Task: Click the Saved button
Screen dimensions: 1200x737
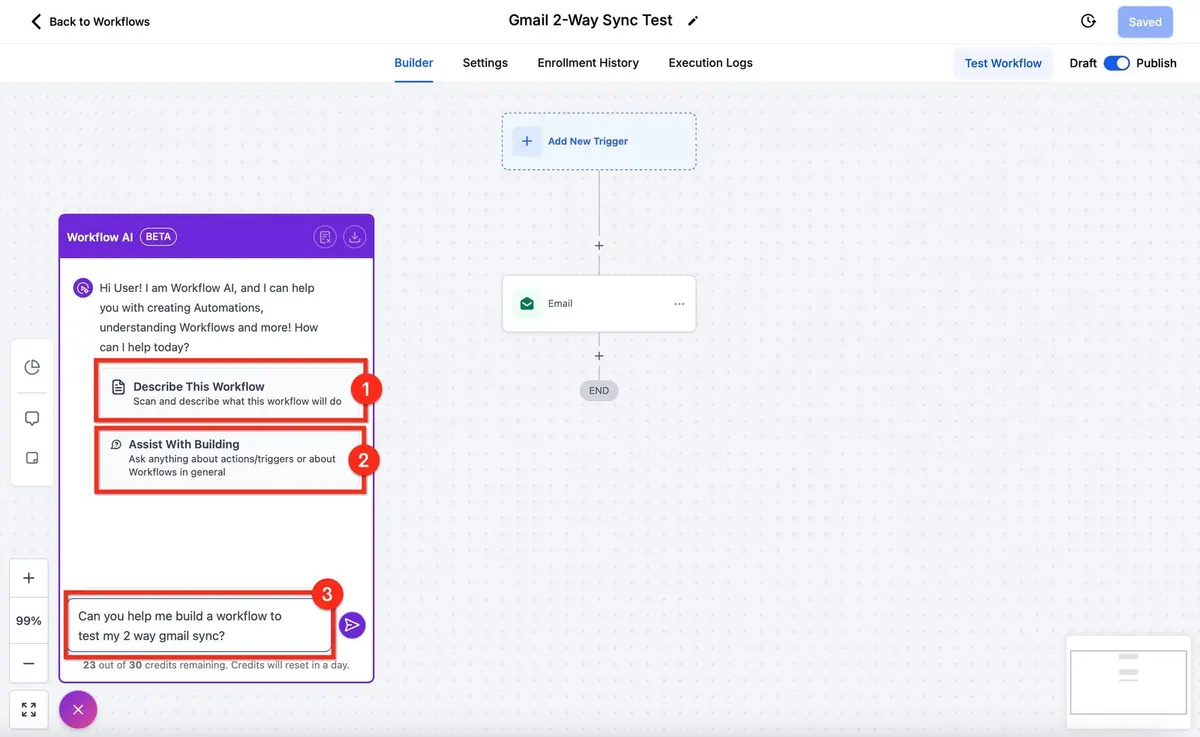Action: tap(1145, 21)
